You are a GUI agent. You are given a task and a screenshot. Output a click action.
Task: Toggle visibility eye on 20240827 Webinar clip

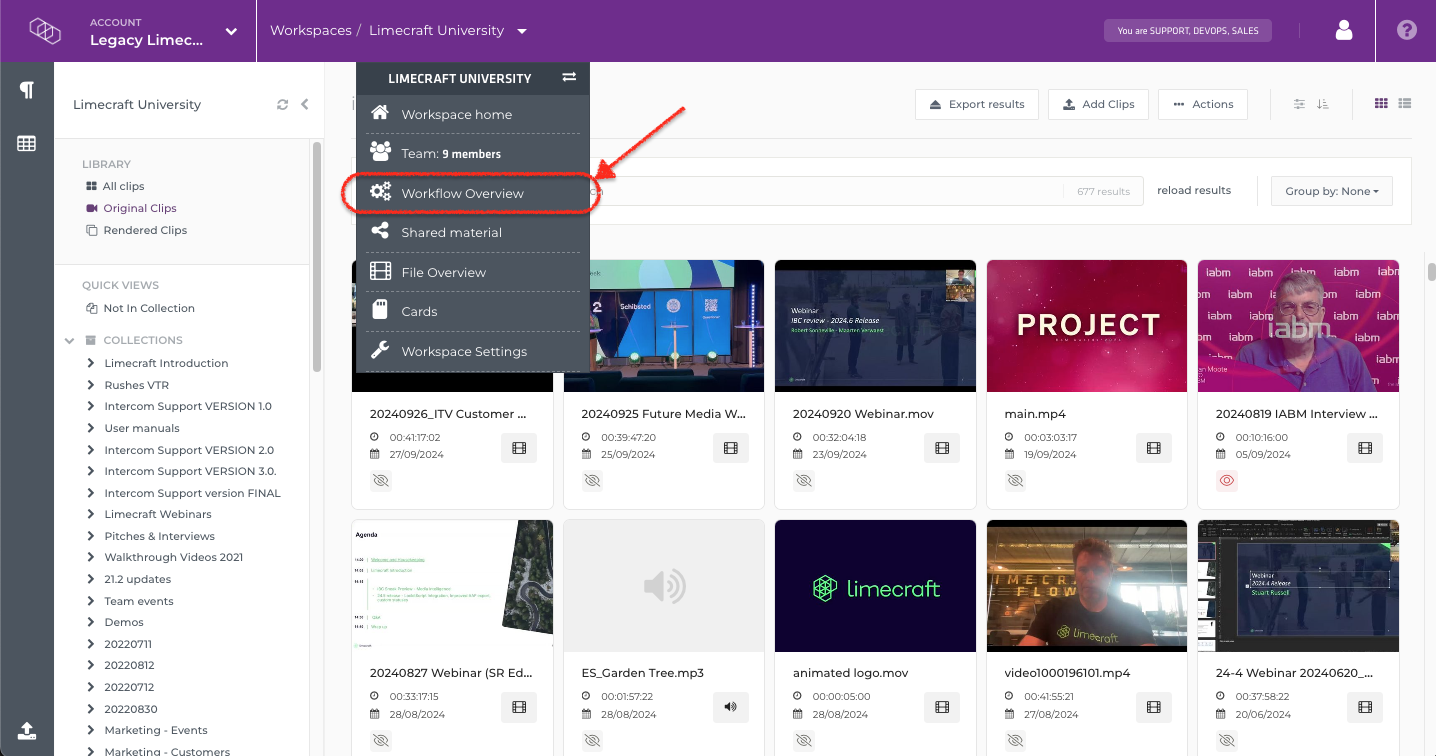(381, 740)
